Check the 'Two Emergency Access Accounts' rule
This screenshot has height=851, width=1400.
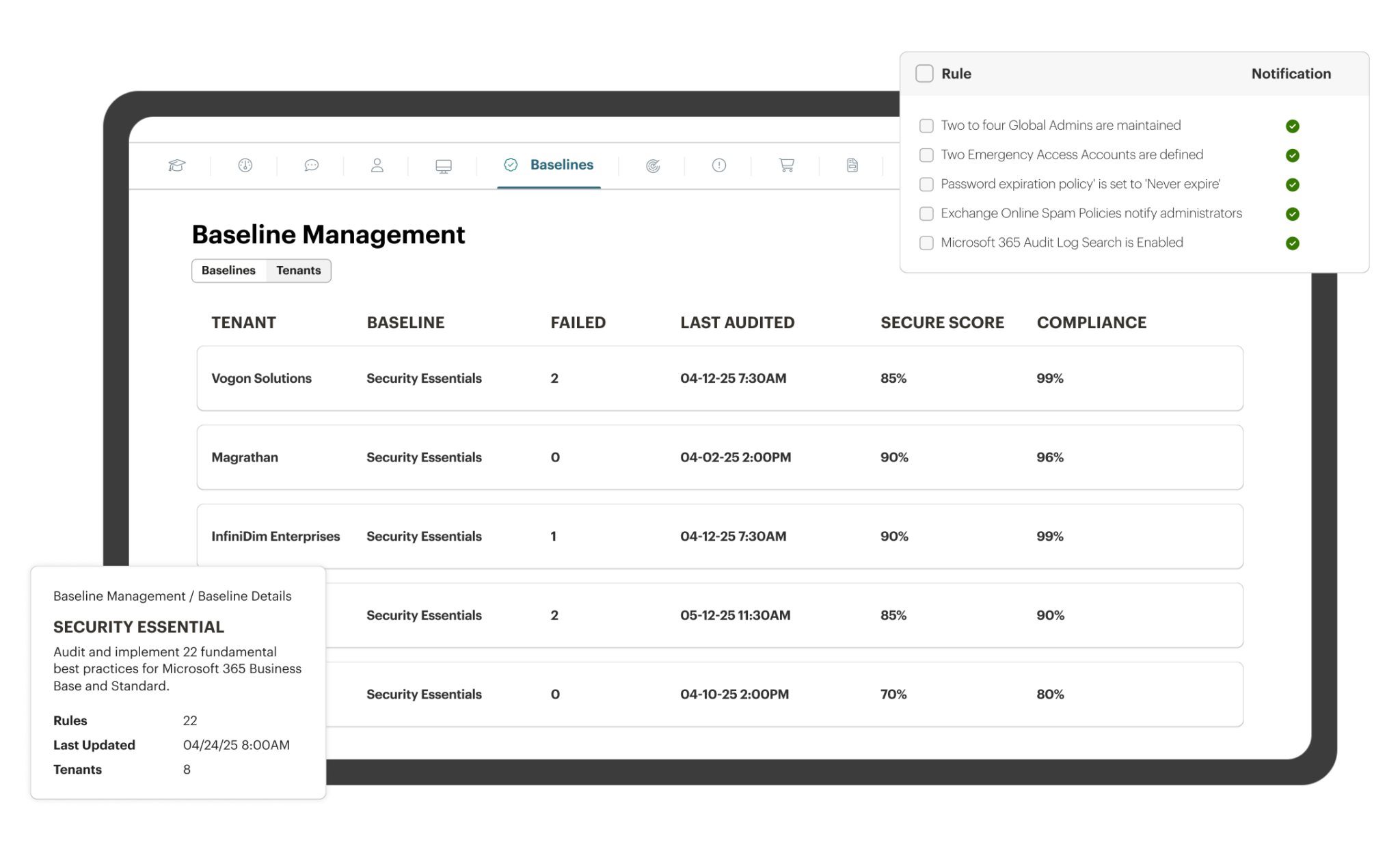(926, 155)
